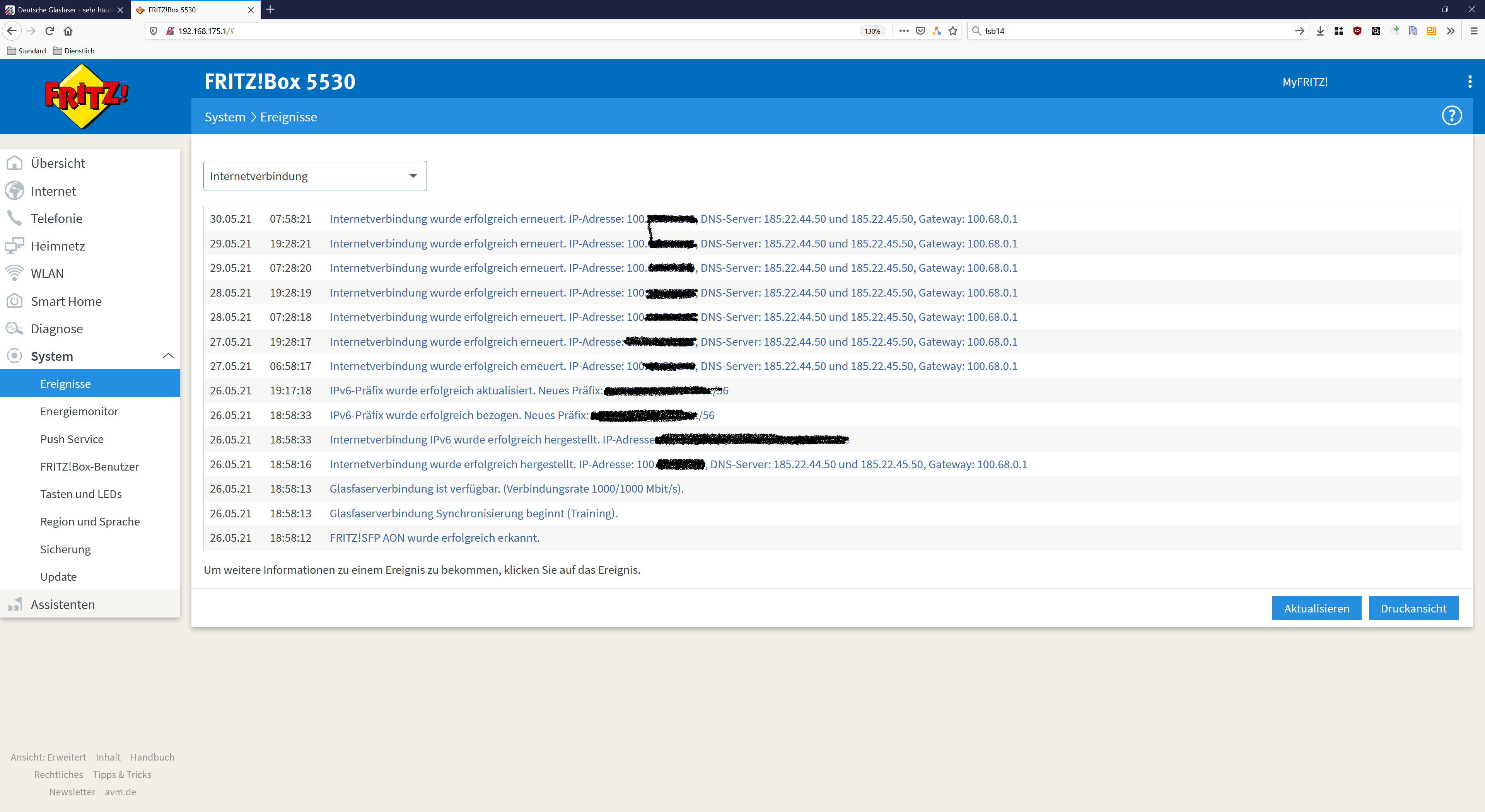Open Tasten und LEDs submenu item
1485x812 pixels.
pos(81,494)
